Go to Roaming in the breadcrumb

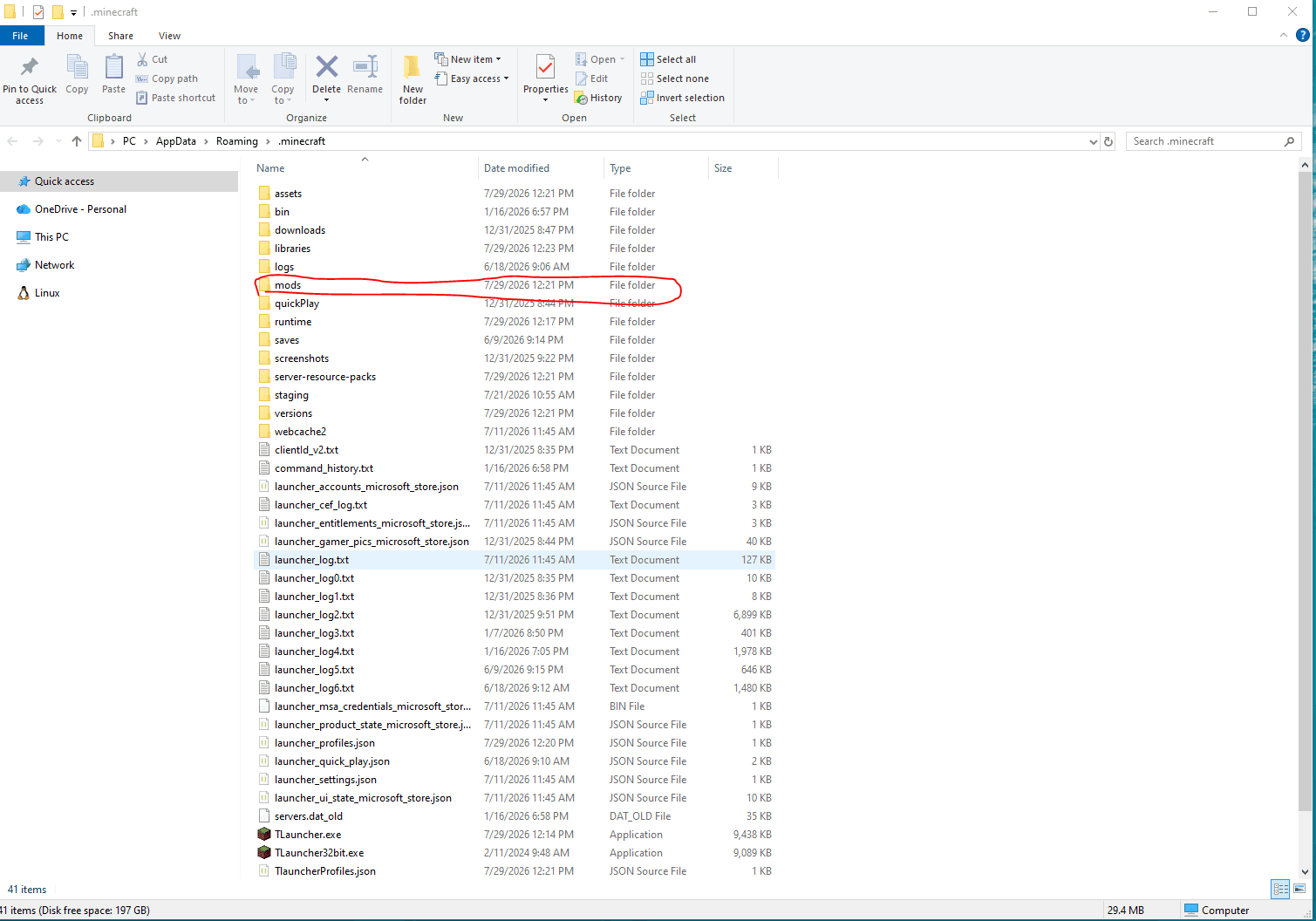[237, 141]
